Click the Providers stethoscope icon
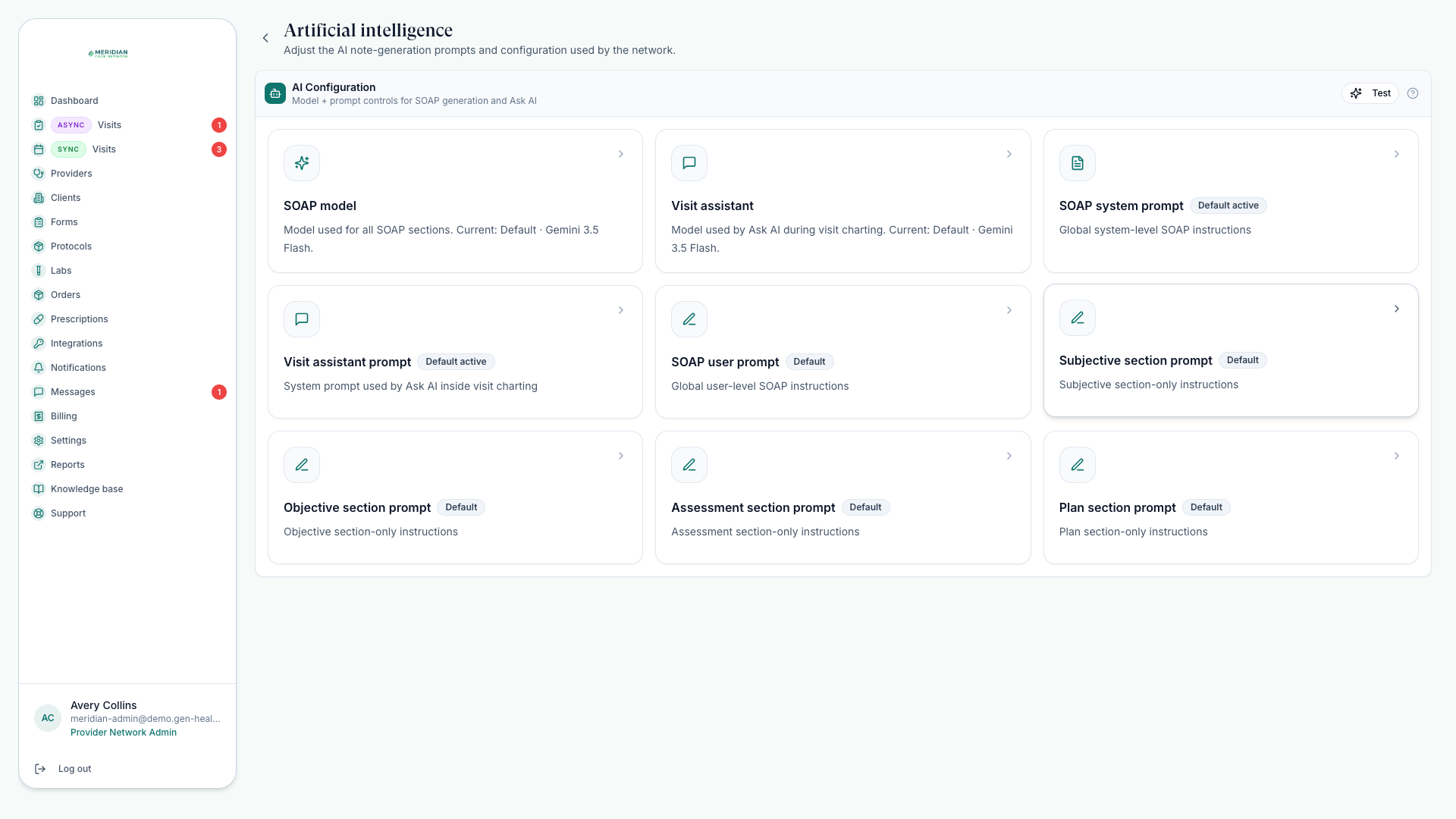 39,174
